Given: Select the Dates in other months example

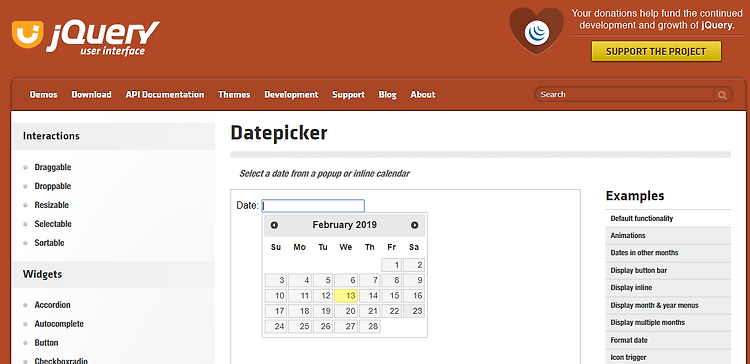Looking at the screenshot, I should (x=668, y=253).
